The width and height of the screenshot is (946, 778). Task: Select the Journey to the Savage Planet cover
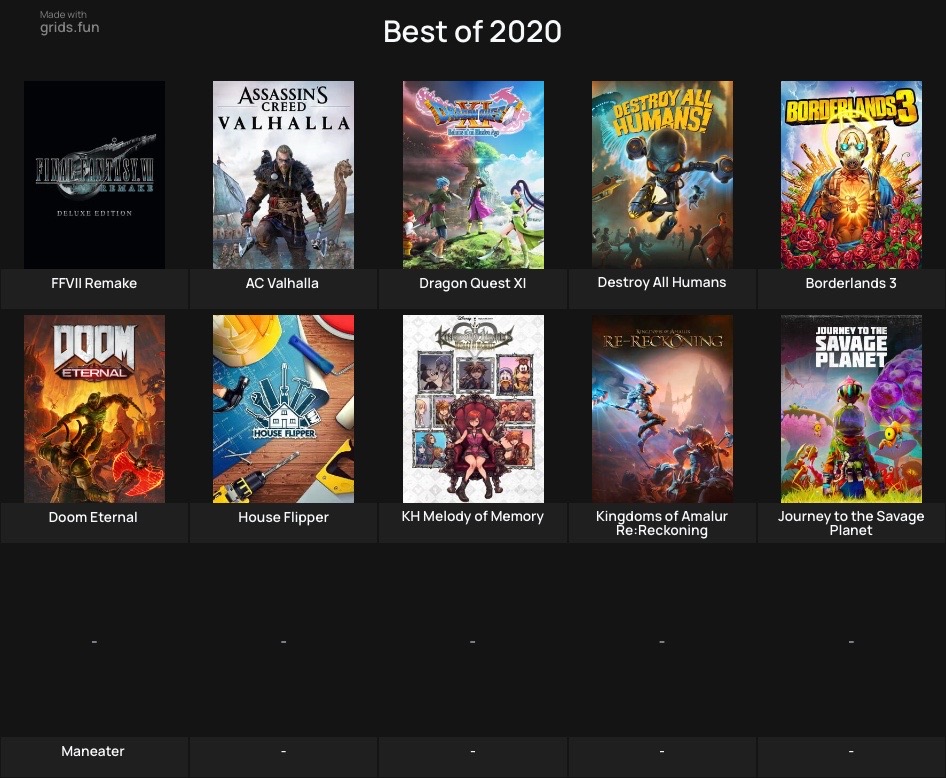[x=851, y=409]
